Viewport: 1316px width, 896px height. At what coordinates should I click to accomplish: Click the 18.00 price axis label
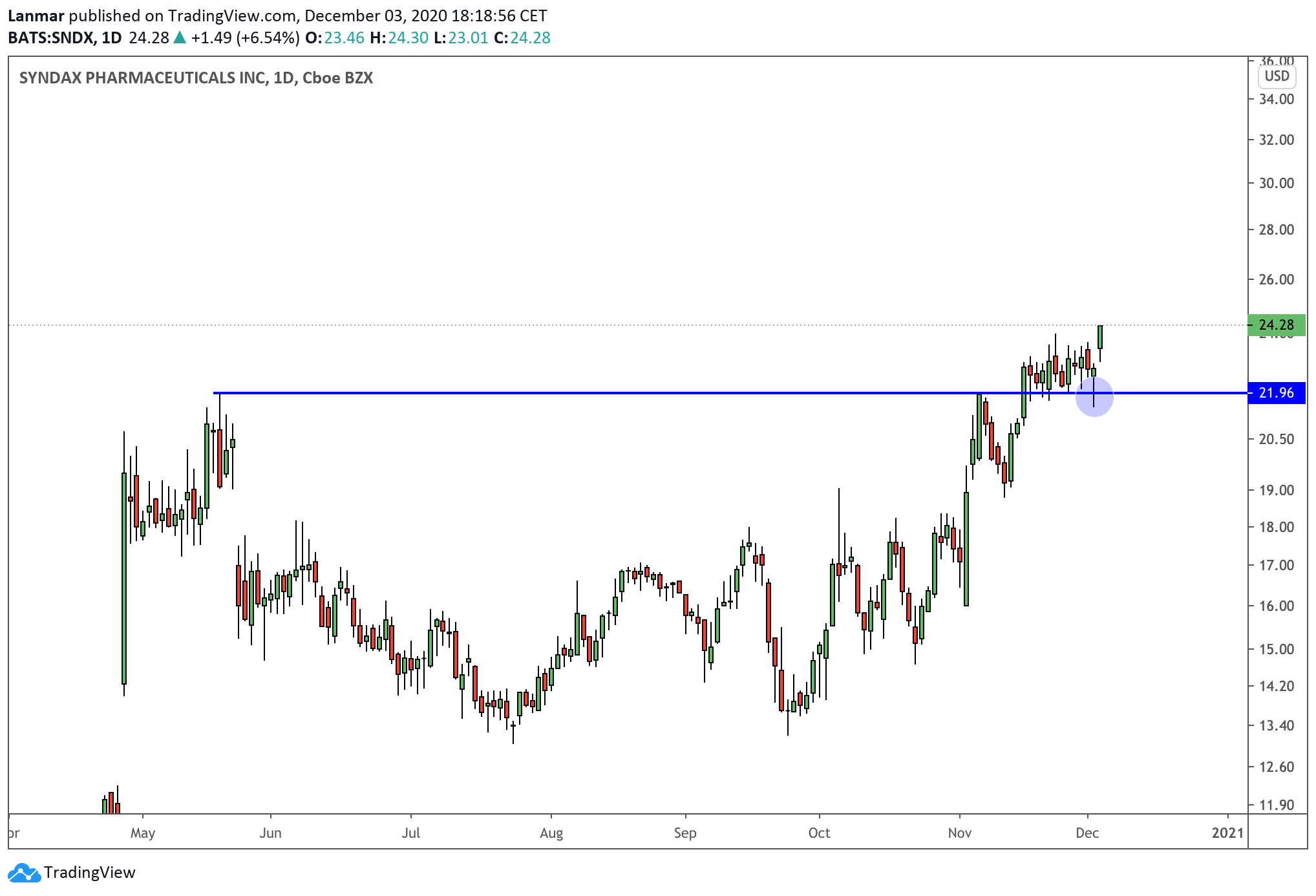[x=1276, y=527]
